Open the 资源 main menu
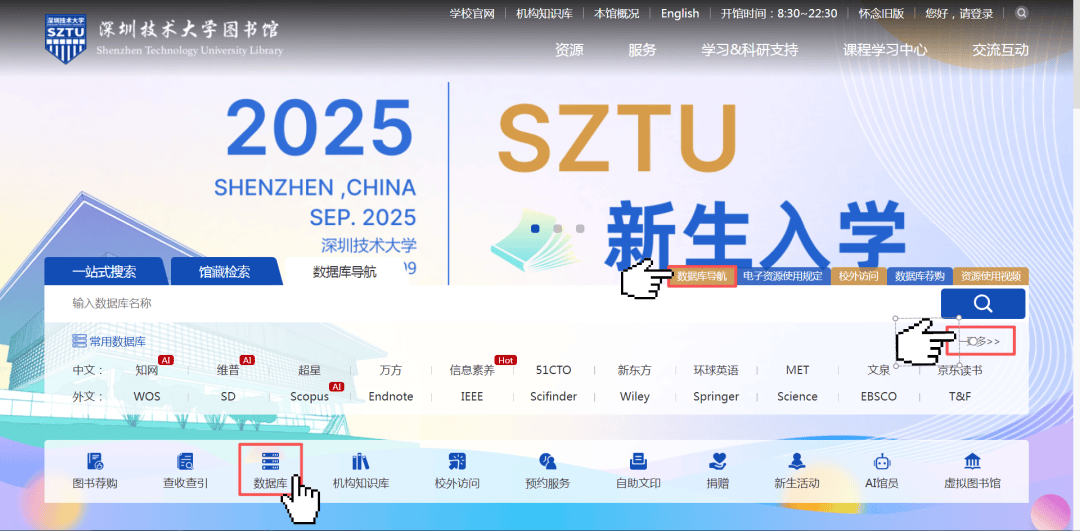Viewport: 1080px width, 531px height. [569, 50]
